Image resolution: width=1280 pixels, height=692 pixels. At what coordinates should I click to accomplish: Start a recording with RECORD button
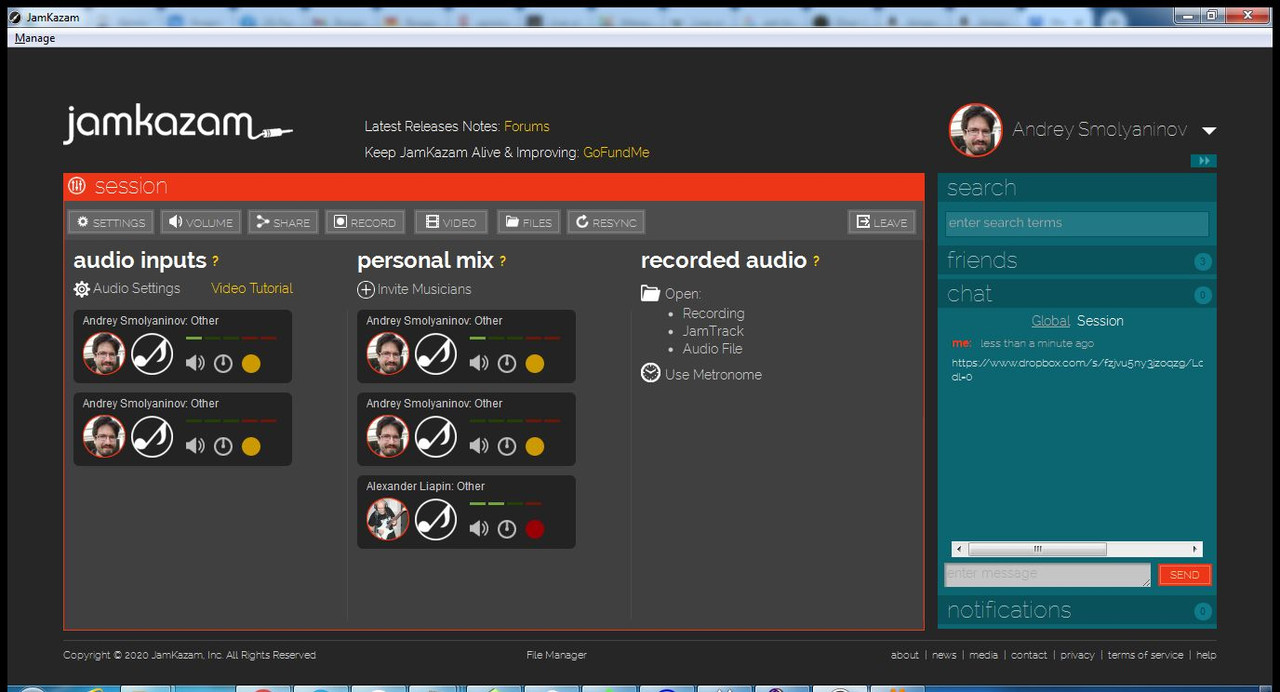(x=365, y=222)
